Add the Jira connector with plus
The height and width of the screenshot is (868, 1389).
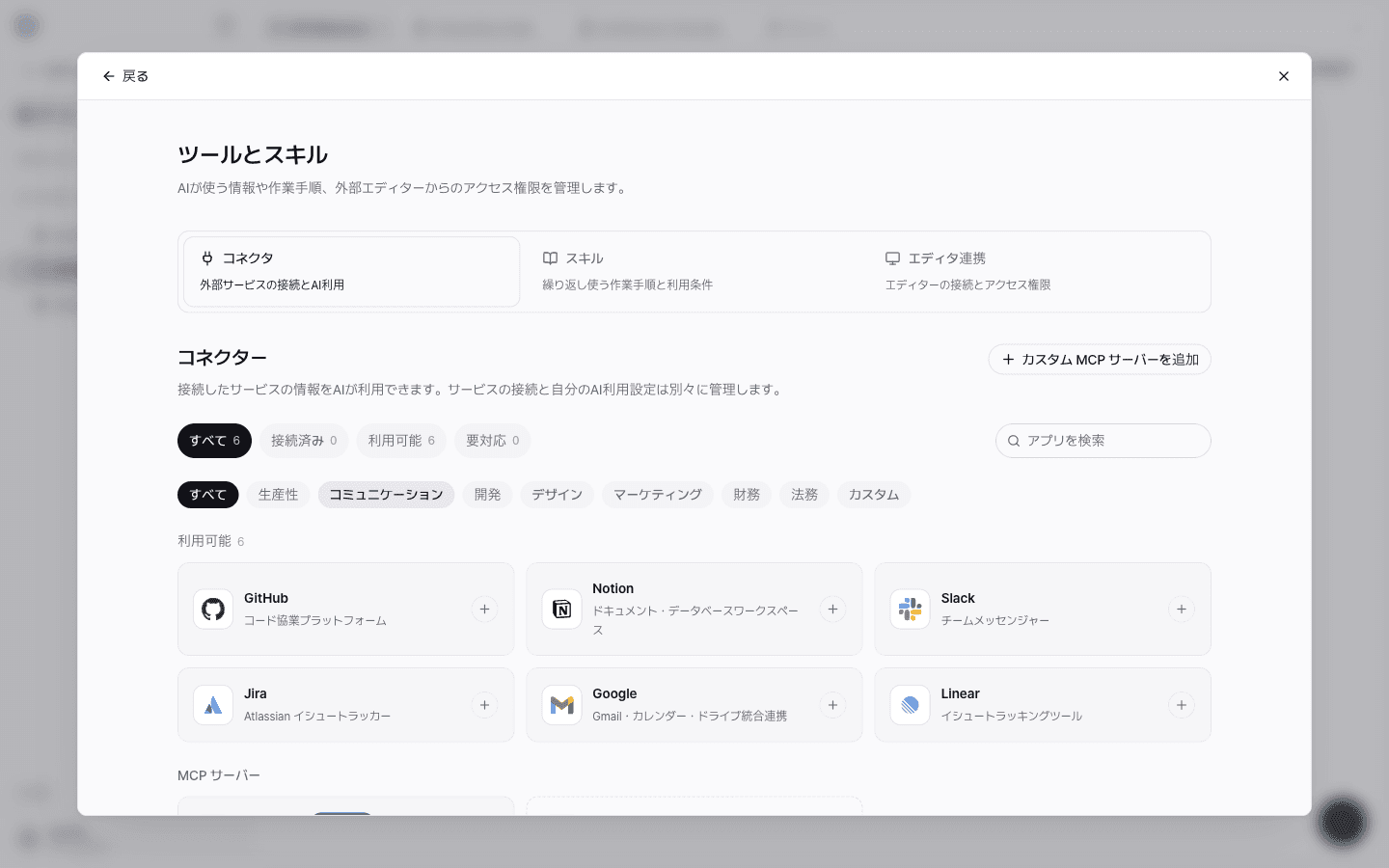tap(485, 705)
